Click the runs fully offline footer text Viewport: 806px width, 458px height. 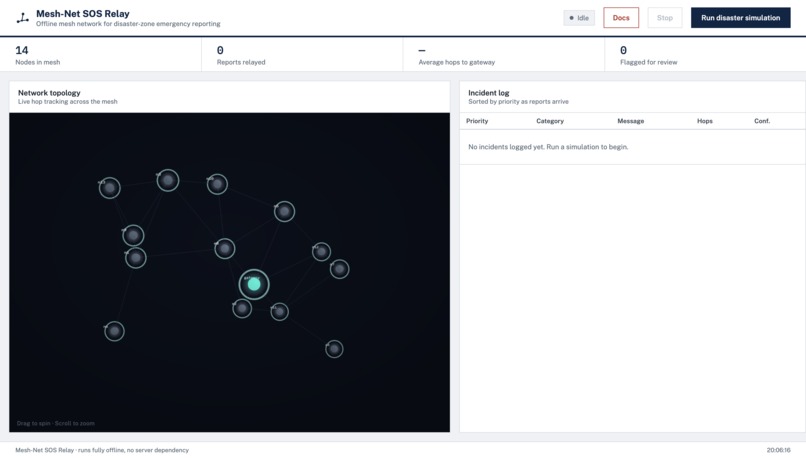tap(102, 450)
